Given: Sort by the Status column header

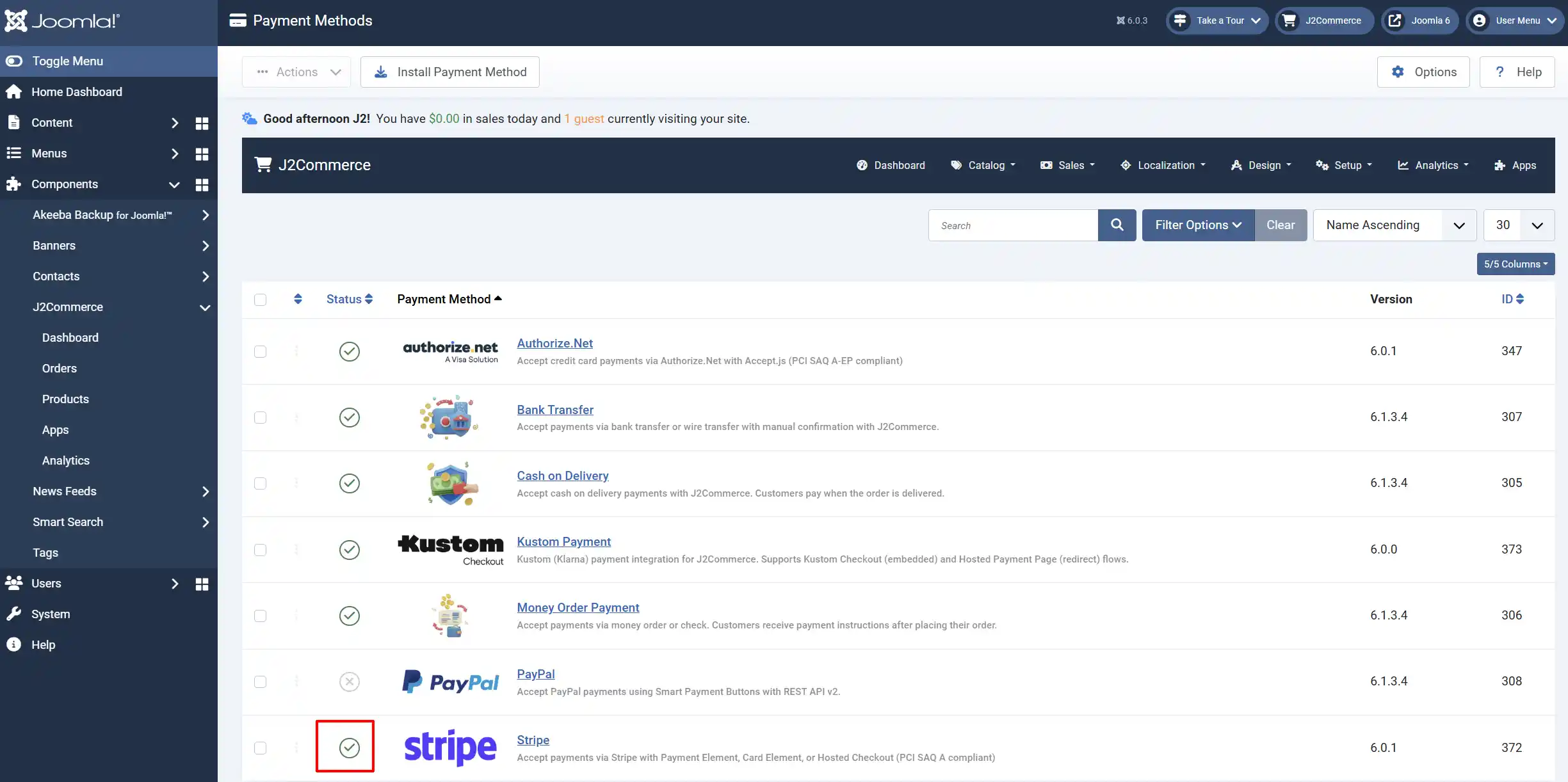Looking at the screenshot, I should coord(350,299).
